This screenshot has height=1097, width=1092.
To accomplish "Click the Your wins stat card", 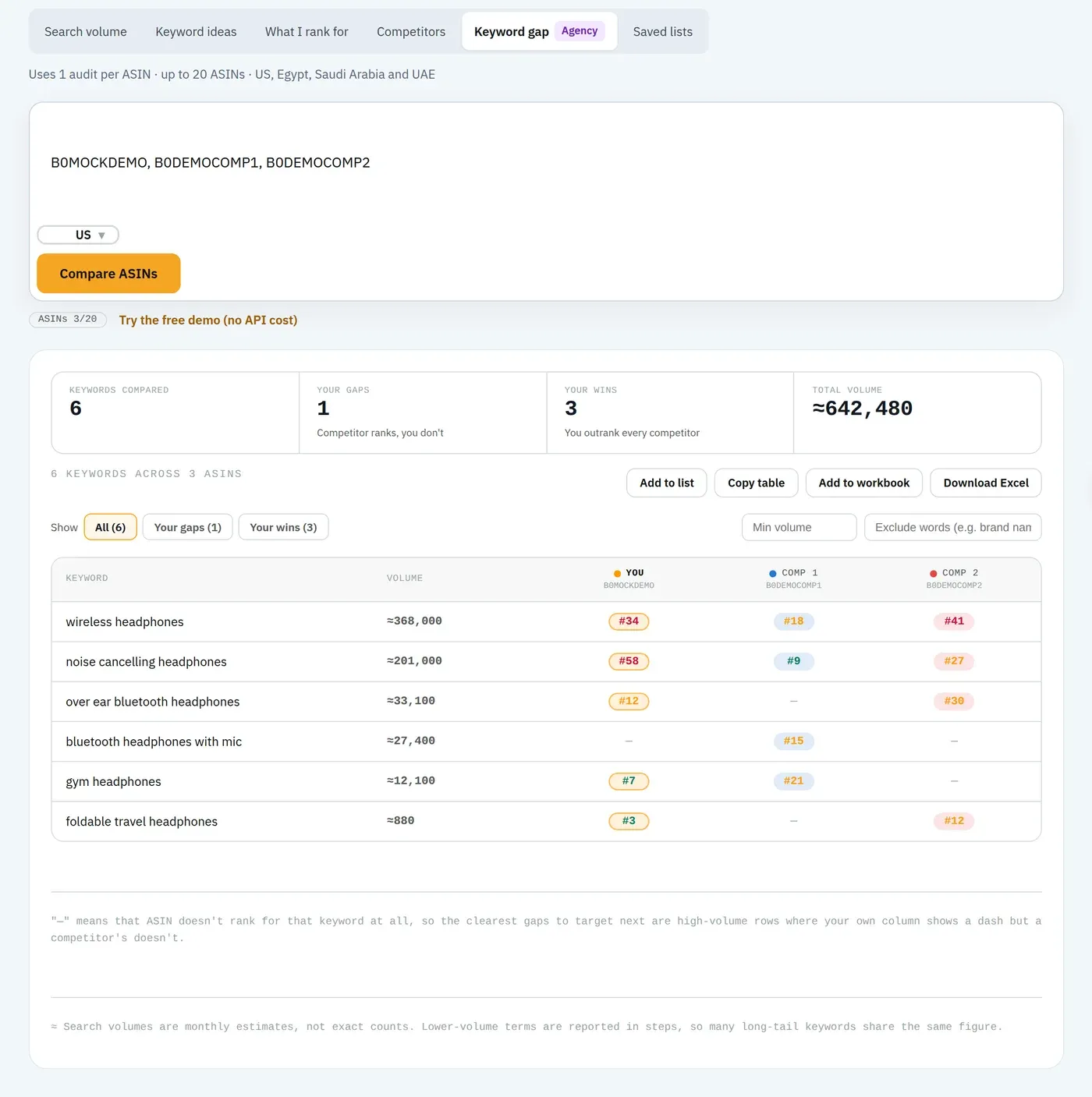I will [670, 412].
